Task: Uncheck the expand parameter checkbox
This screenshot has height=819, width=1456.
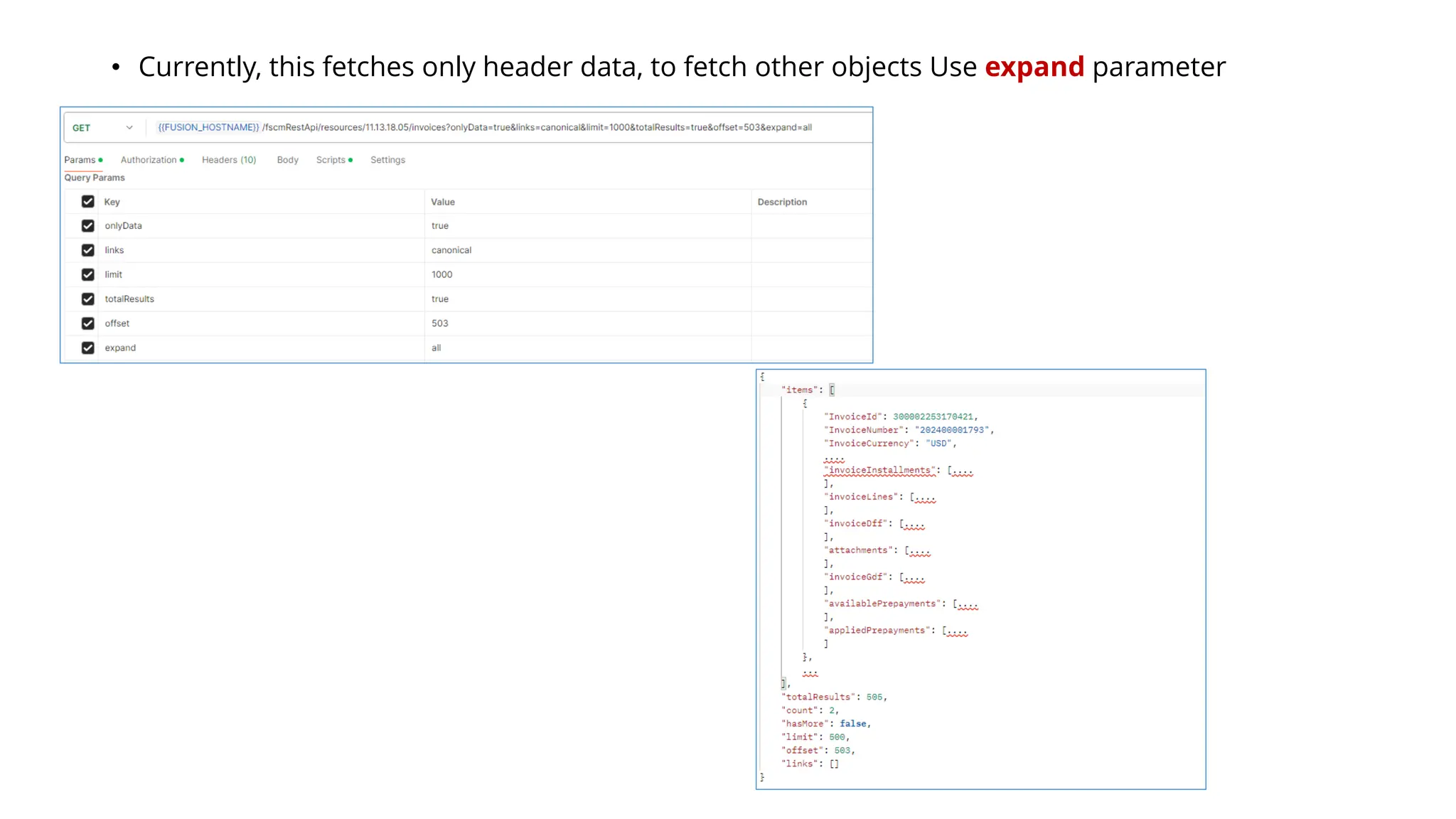Action: click(88, 348)
